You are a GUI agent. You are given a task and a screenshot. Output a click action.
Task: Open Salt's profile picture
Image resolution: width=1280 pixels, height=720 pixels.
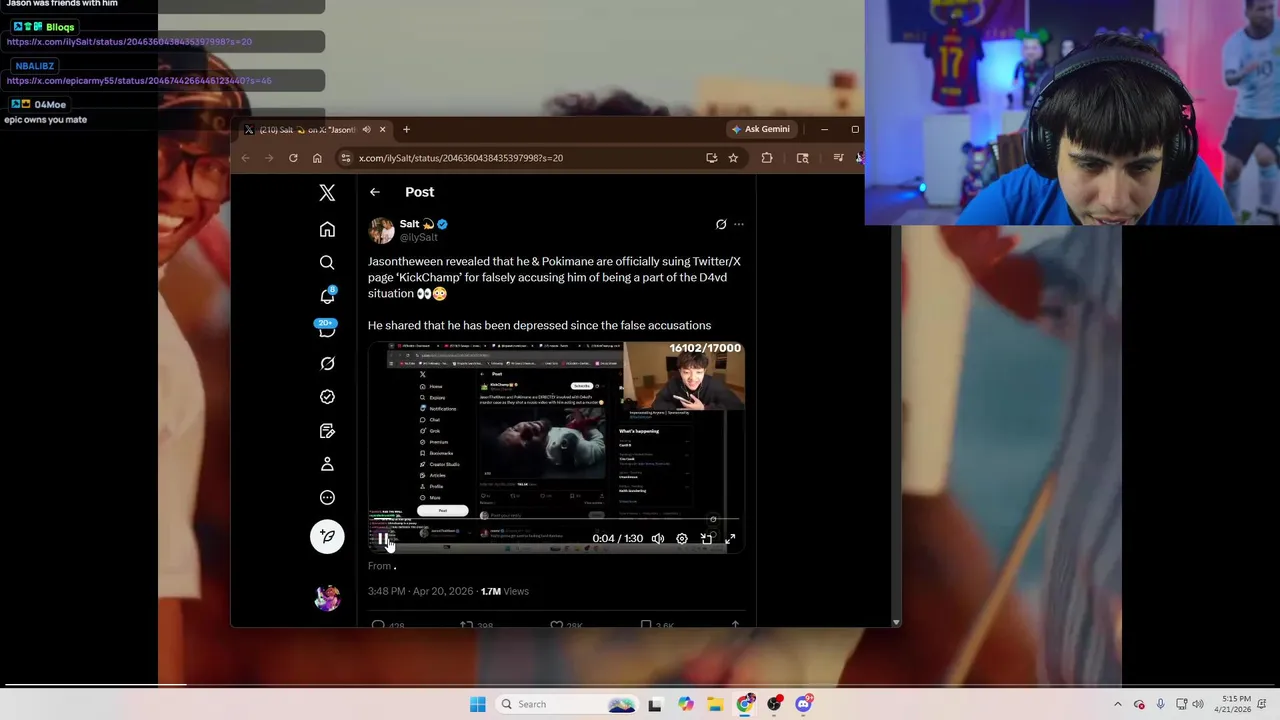tap(381, 230)
